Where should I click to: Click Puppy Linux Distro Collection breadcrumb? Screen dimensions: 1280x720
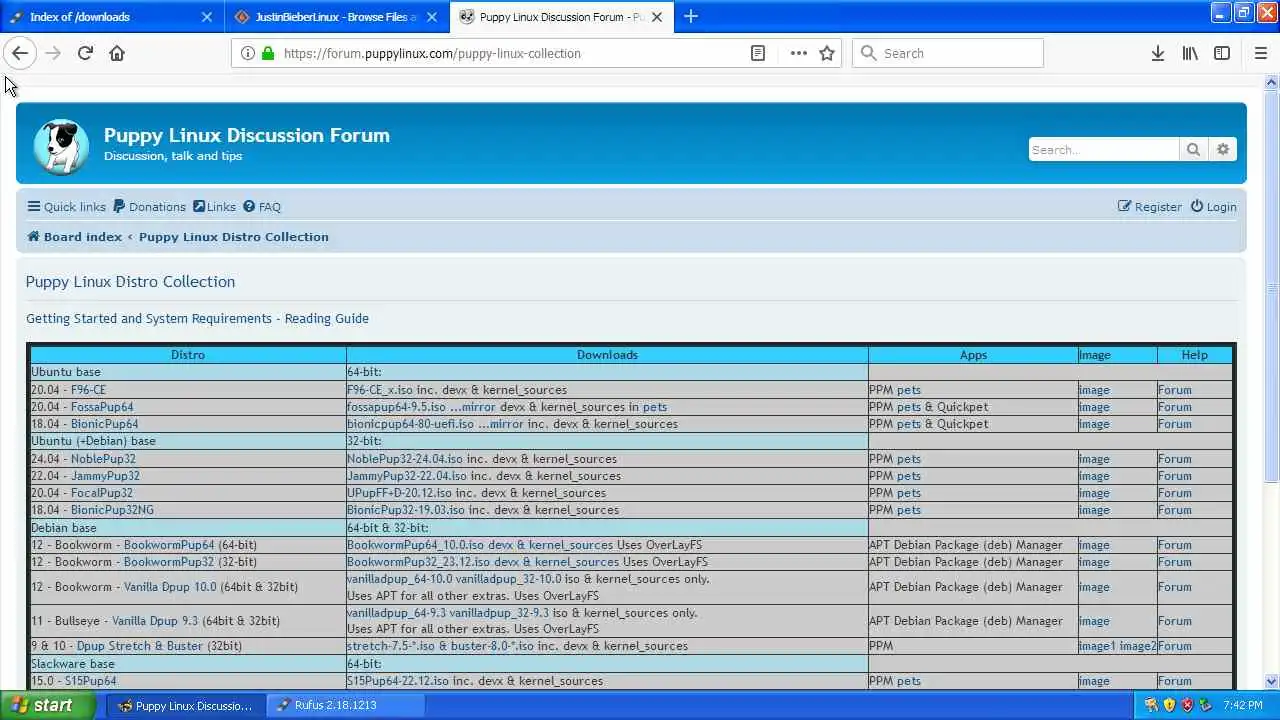(x=234, y=237)
